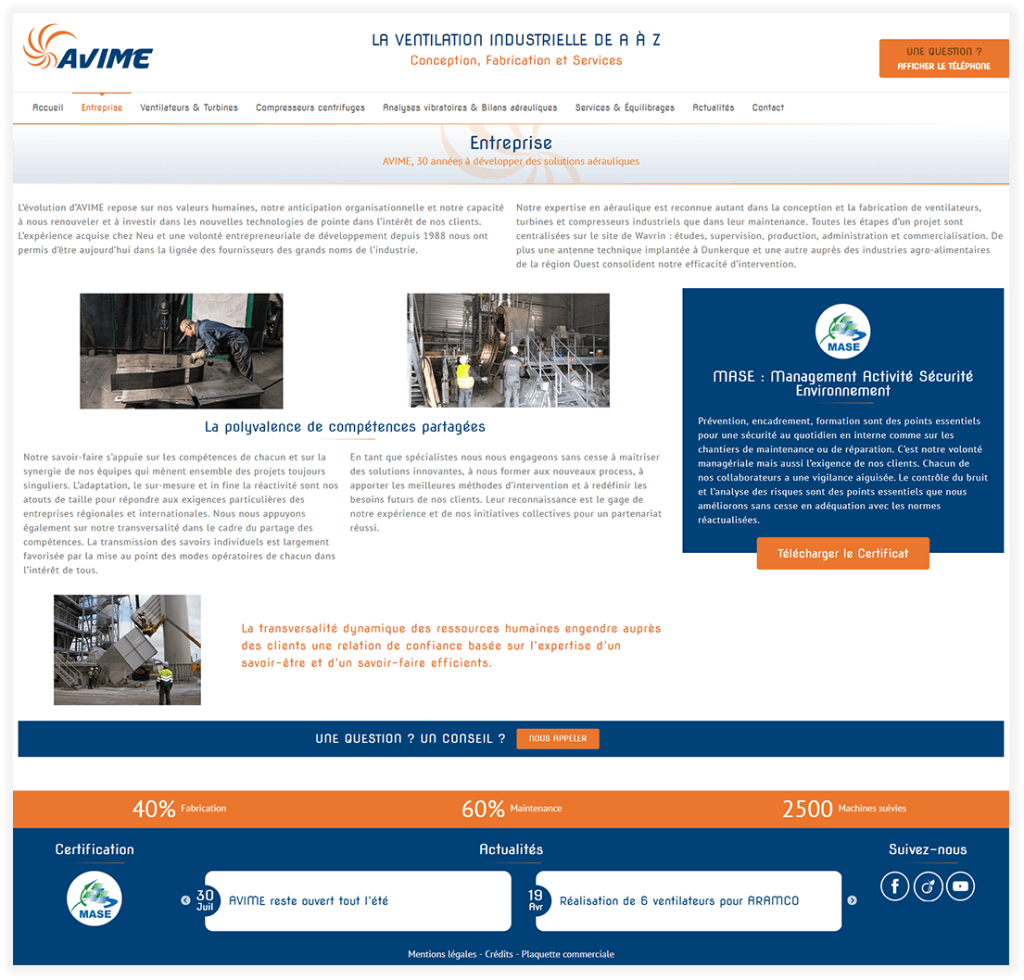Open the Mentions légales footer link
This screenshot has height=980, width=1024.
pos(442,954)
